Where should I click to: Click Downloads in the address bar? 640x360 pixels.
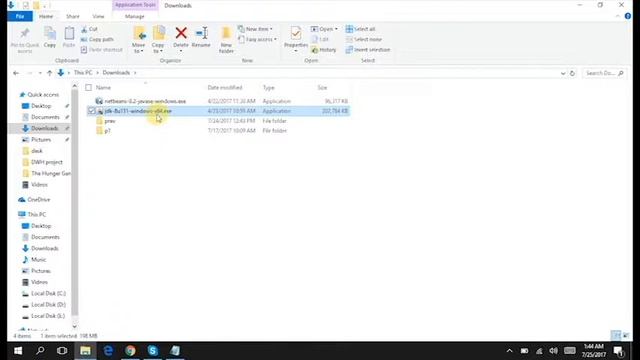[116, 73]
